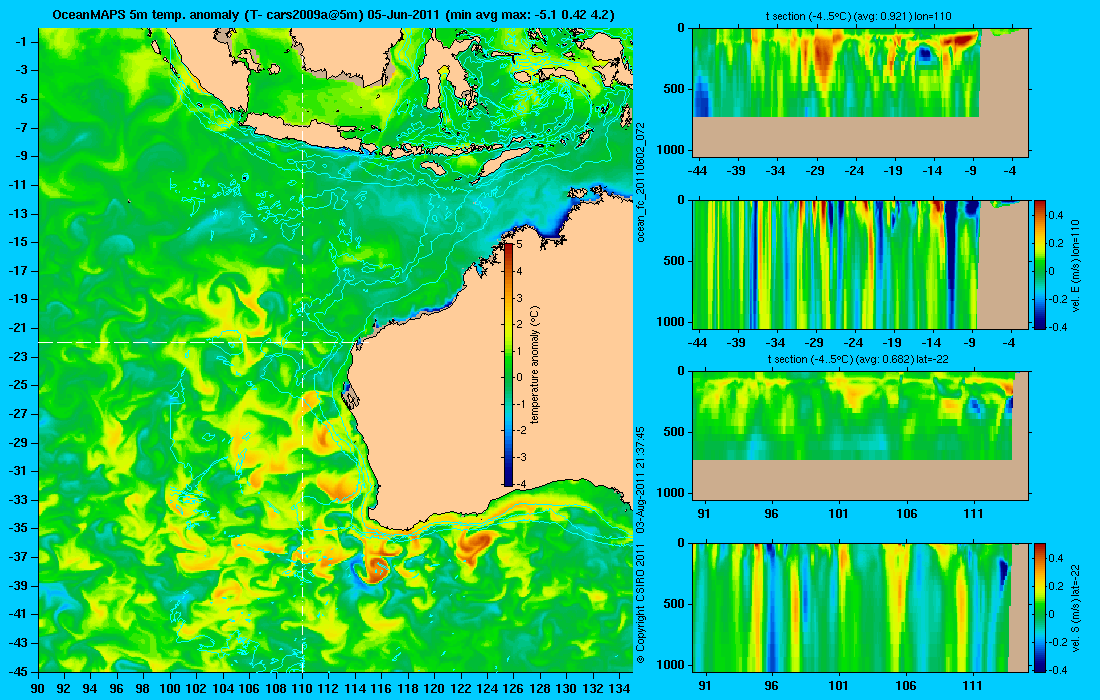Click the '91' tick under the lat=-22 temperature section
Screen dimensions: 1100x700
(x=704, y=514)
